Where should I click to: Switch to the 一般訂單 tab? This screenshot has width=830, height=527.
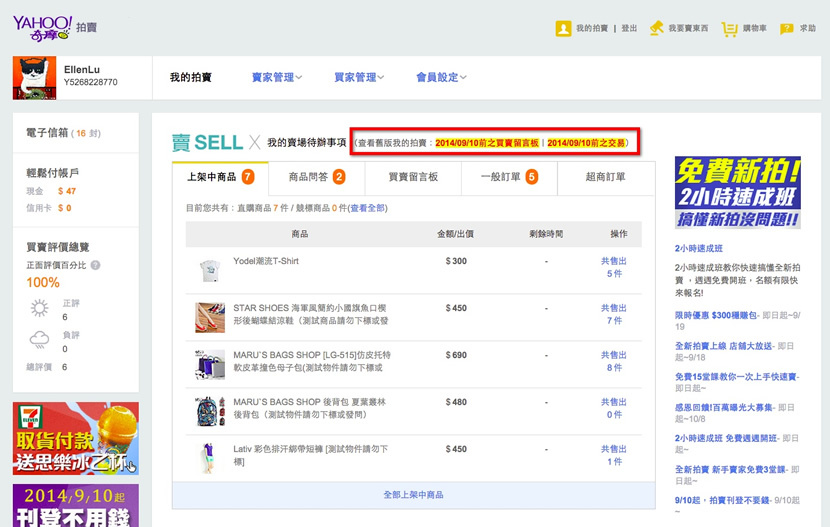509,177
